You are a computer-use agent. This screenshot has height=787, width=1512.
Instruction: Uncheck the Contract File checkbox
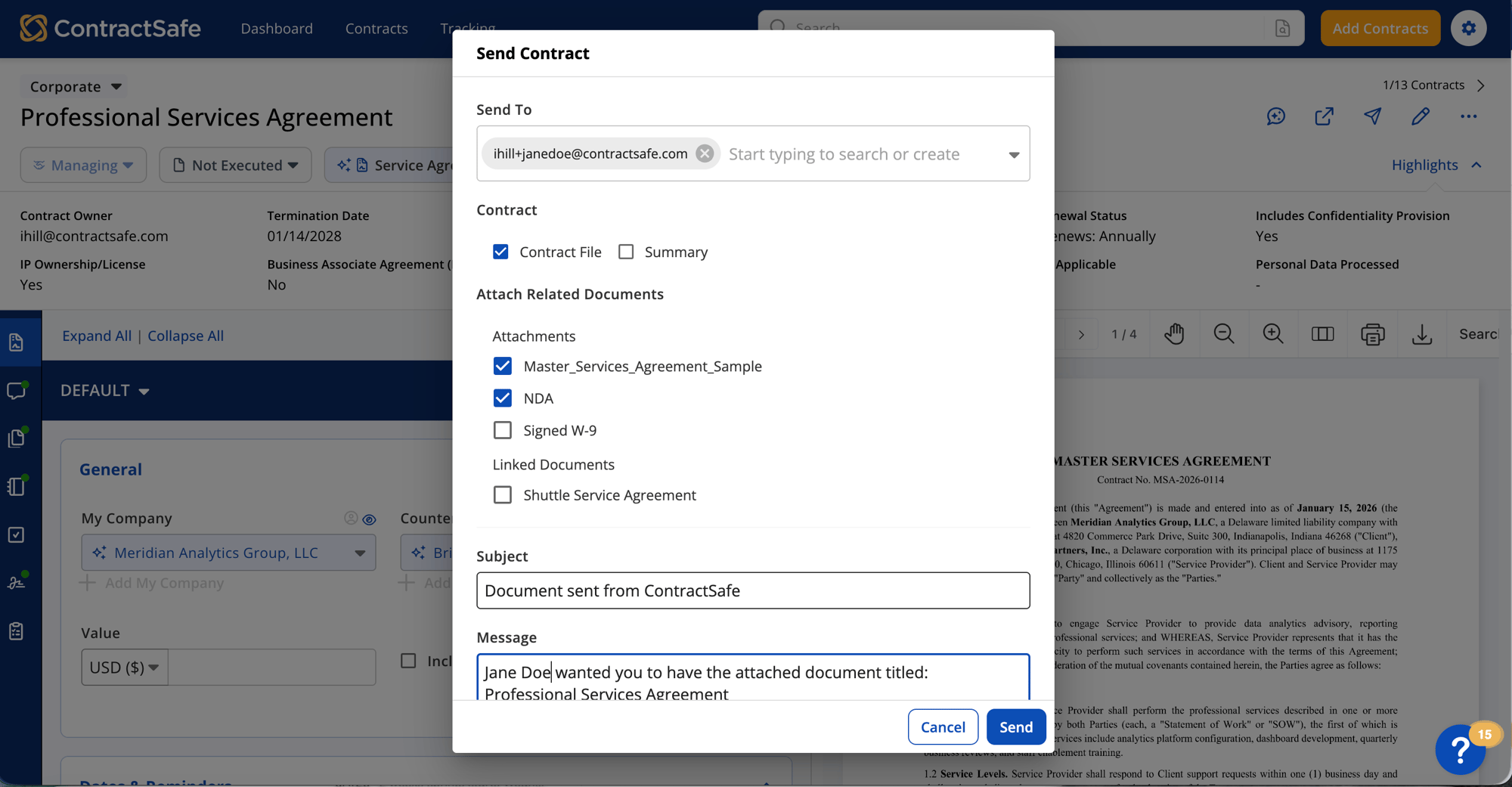click(x=500, y=252)
